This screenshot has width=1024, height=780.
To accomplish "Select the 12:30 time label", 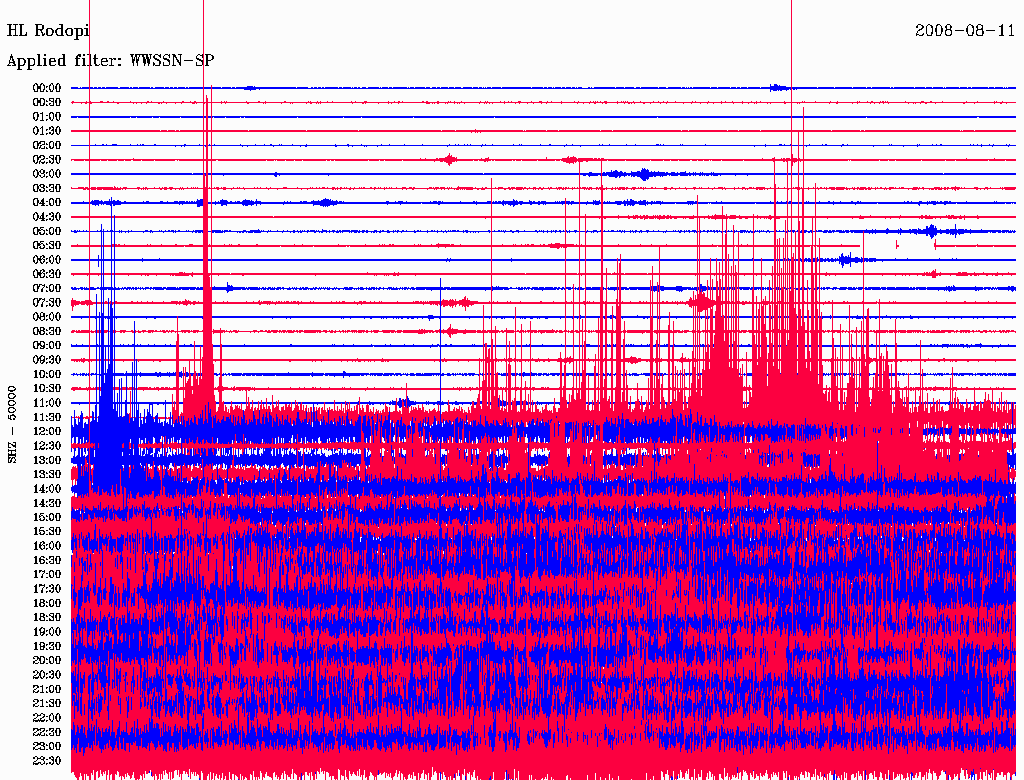I will click(47, 446).
